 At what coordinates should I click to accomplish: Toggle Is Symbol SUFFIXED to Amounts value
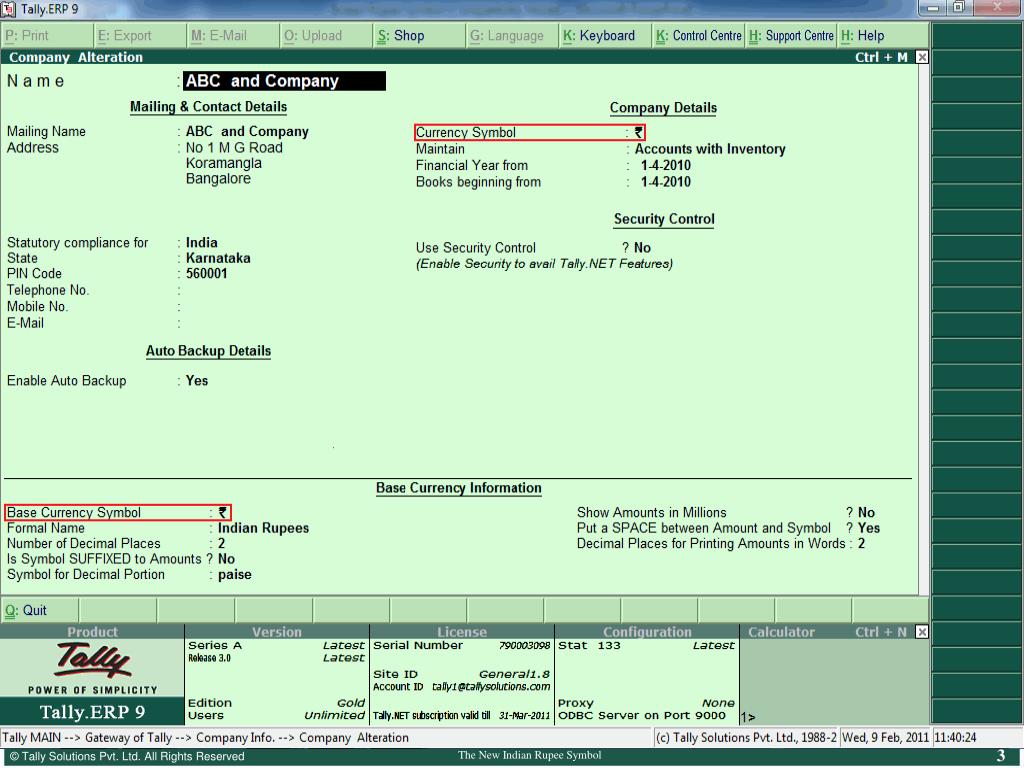[226, 559]
